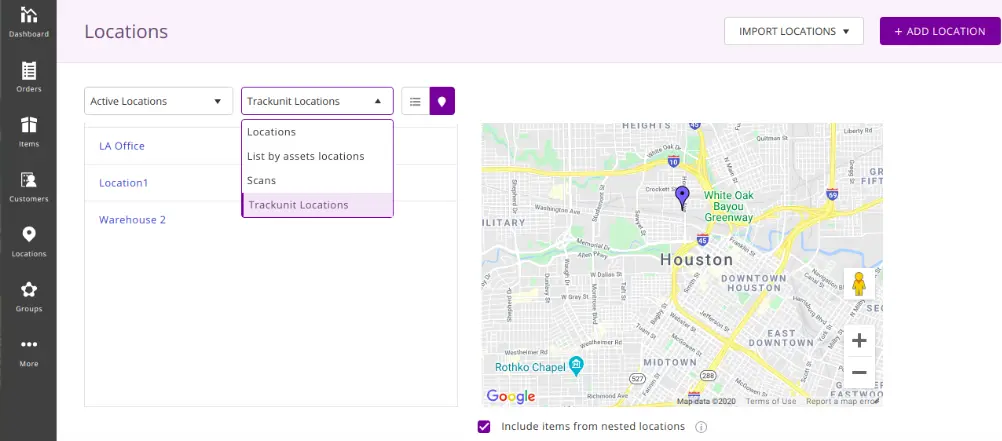Screen dimensions: 1002x441
Task: Click the purple map view pin button
Action: click(x=442, y=101)
